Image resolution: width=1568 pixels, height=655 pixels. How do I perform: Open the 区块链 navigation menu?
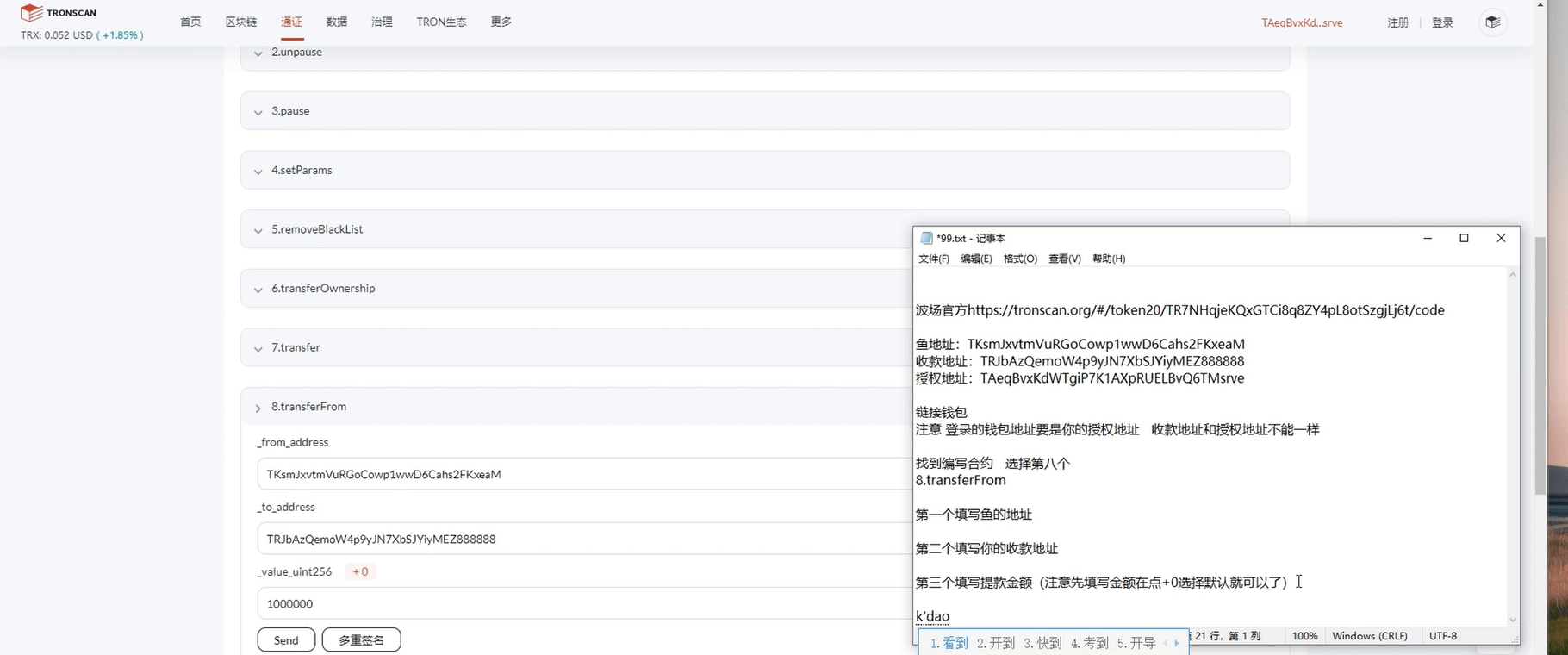pyautogui.click(x=241, y=22)
